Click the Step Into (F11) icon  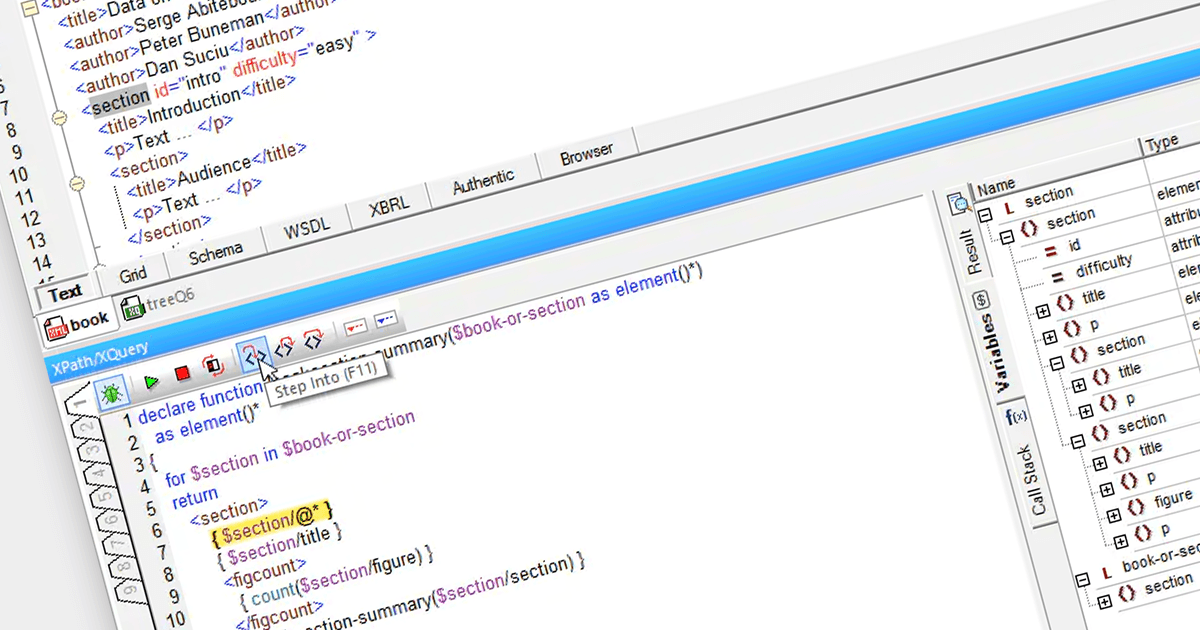pos(255,354)
